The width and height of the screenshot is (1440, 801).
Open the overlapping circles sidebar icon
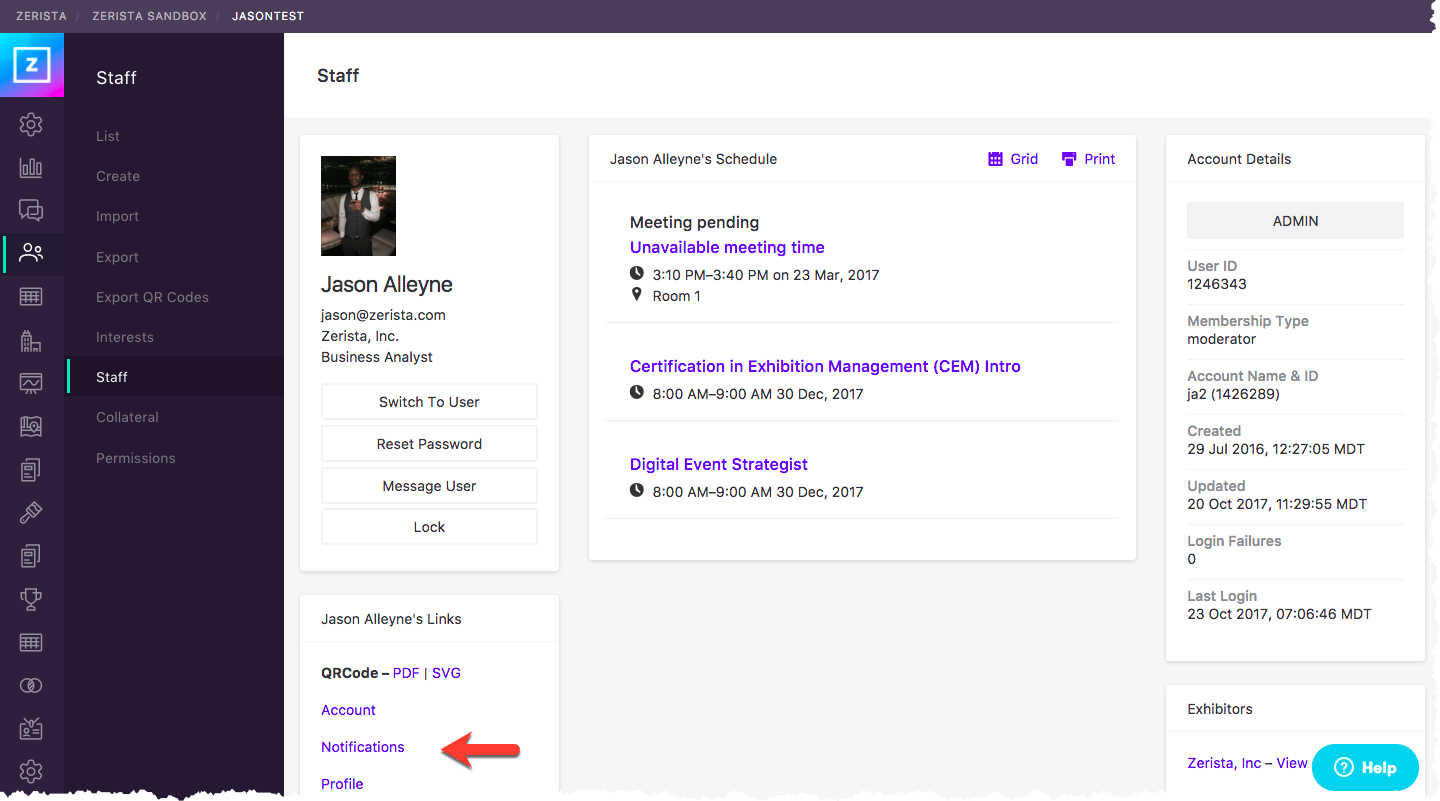coord(31,685)
